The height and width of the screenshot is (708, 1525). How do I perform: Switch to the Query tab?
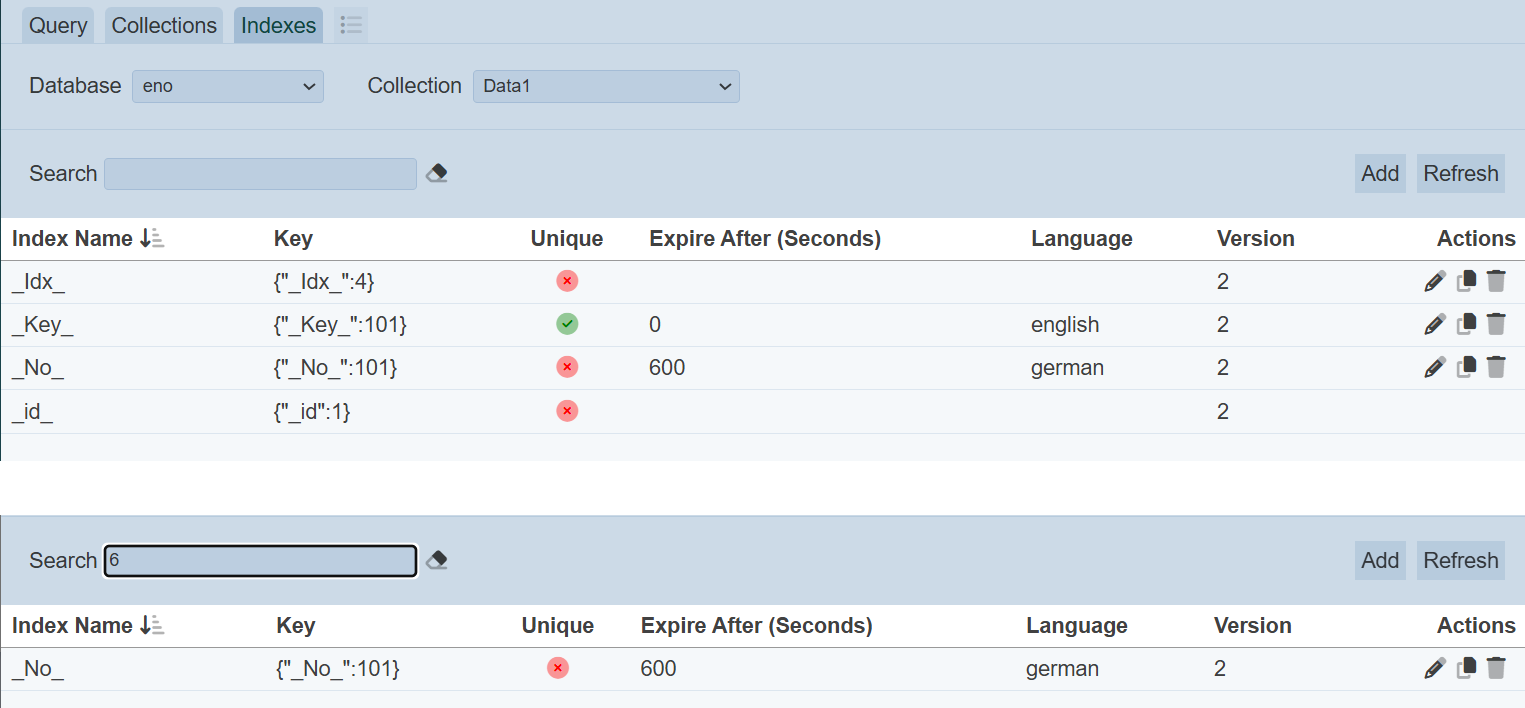click(58, 26)
